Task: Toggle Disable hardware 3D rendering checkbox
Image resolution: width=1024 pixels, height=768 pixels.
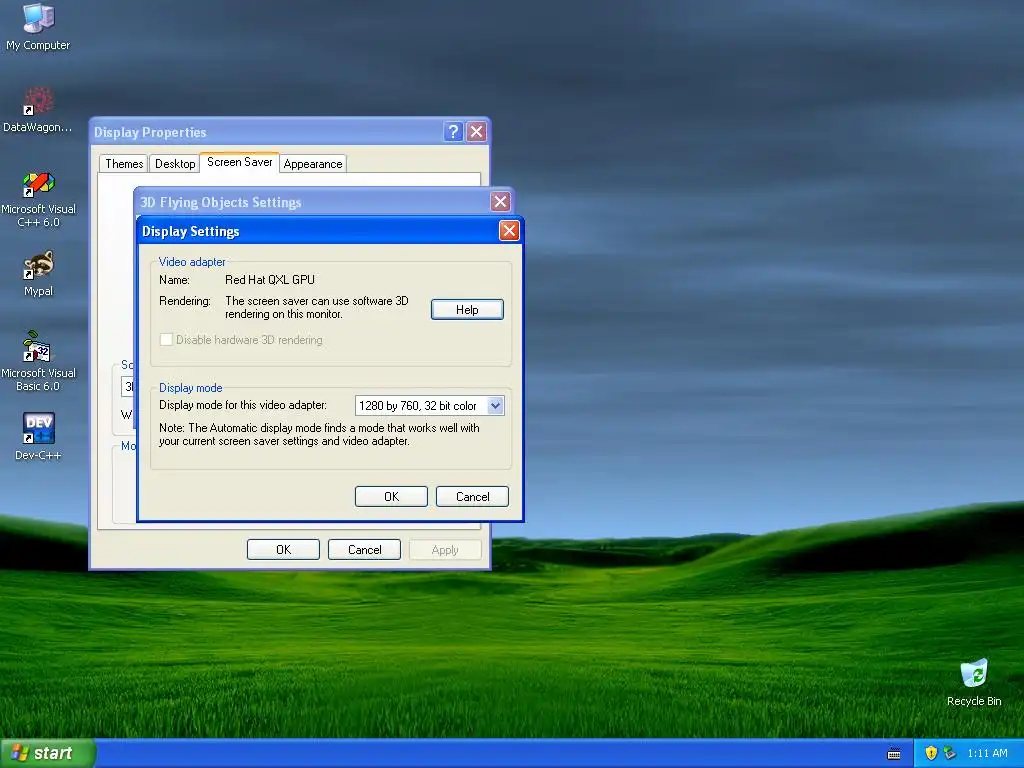Action: coord(167,340)
